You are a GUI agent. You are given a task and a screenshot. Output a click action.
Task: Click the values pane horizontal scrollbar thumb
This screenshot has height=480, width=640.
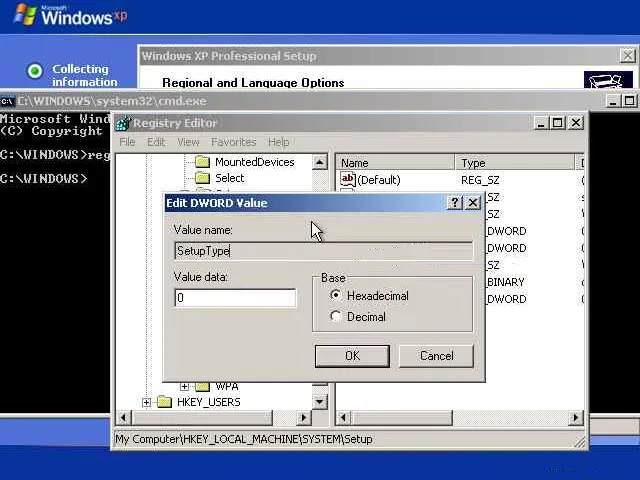[x=401, y=418]
